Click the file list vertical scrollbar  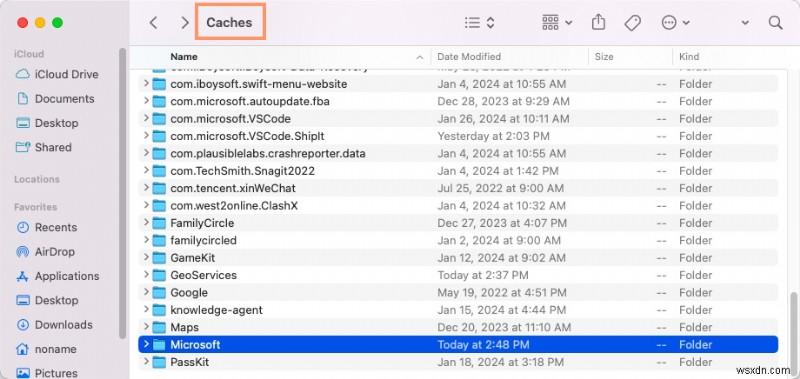[x=794, y=334]
